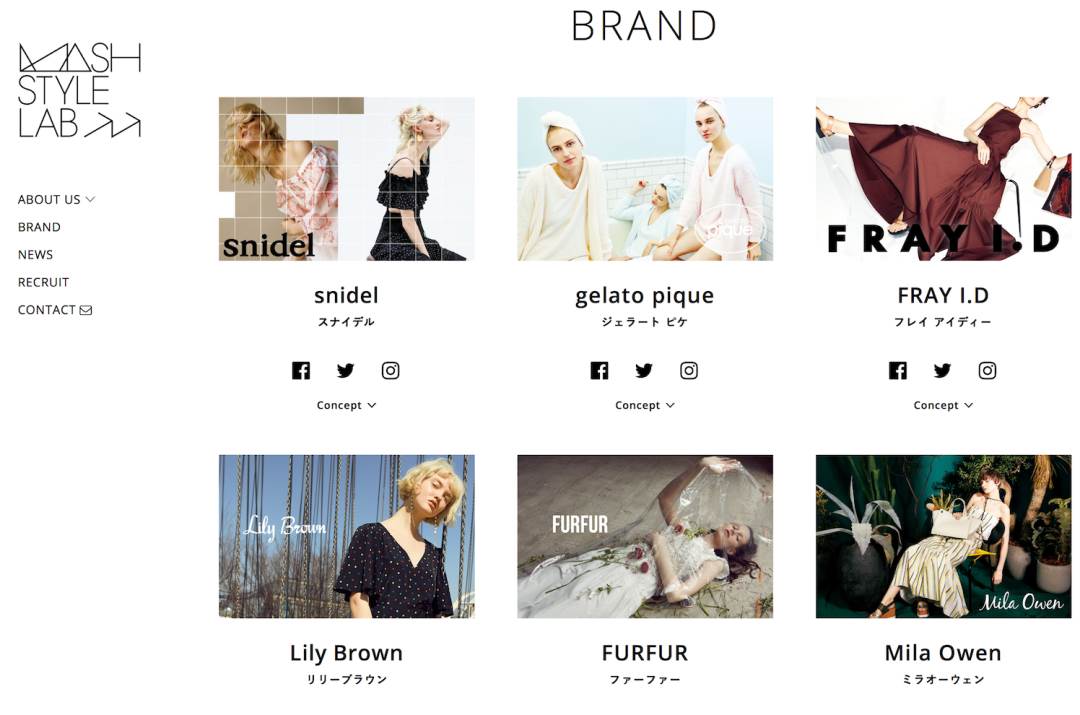
Task: Click the Mash Style Lab logo
Action: tap(80, 90)
